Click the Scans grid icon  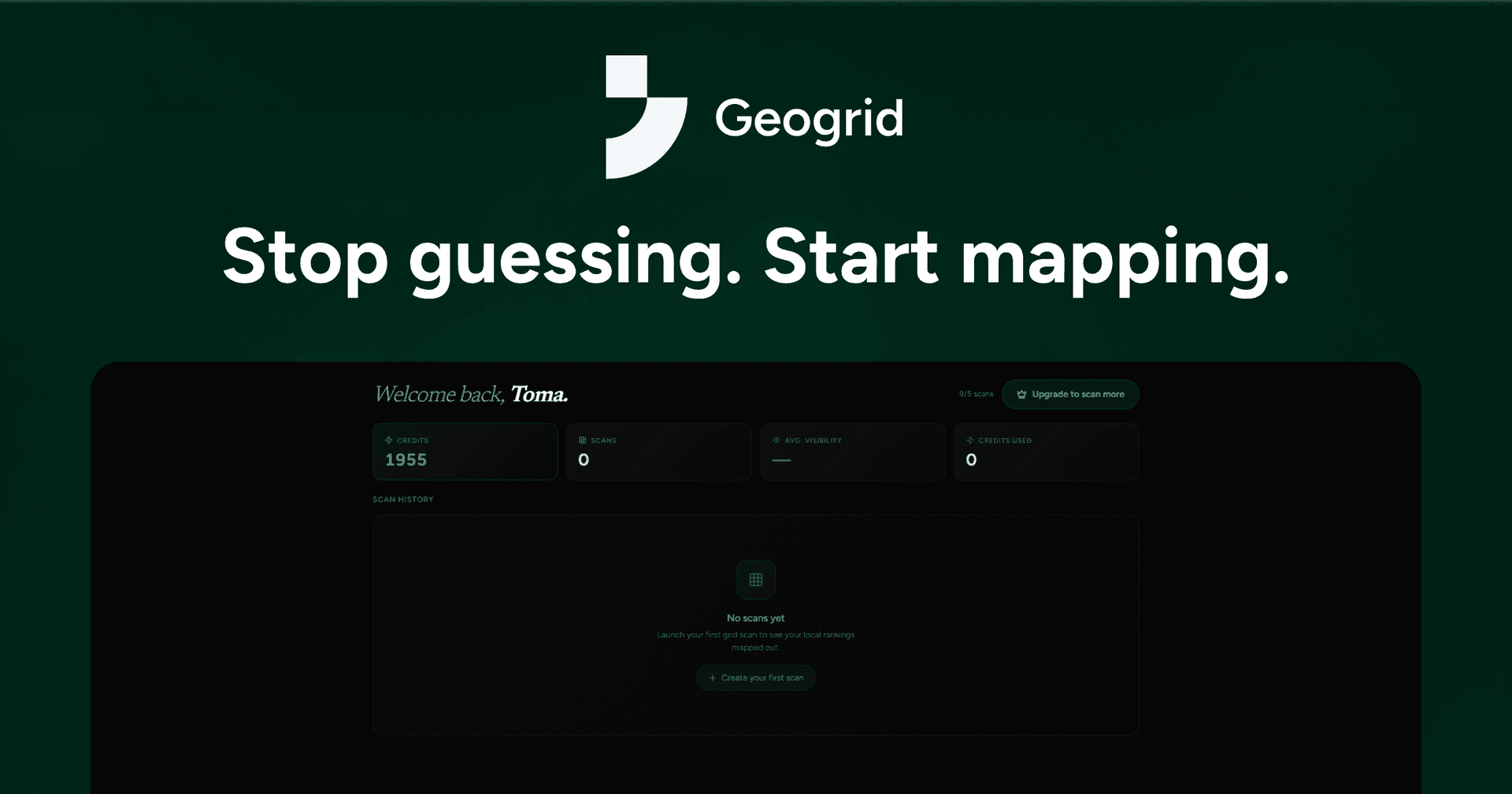coord(583,440)
